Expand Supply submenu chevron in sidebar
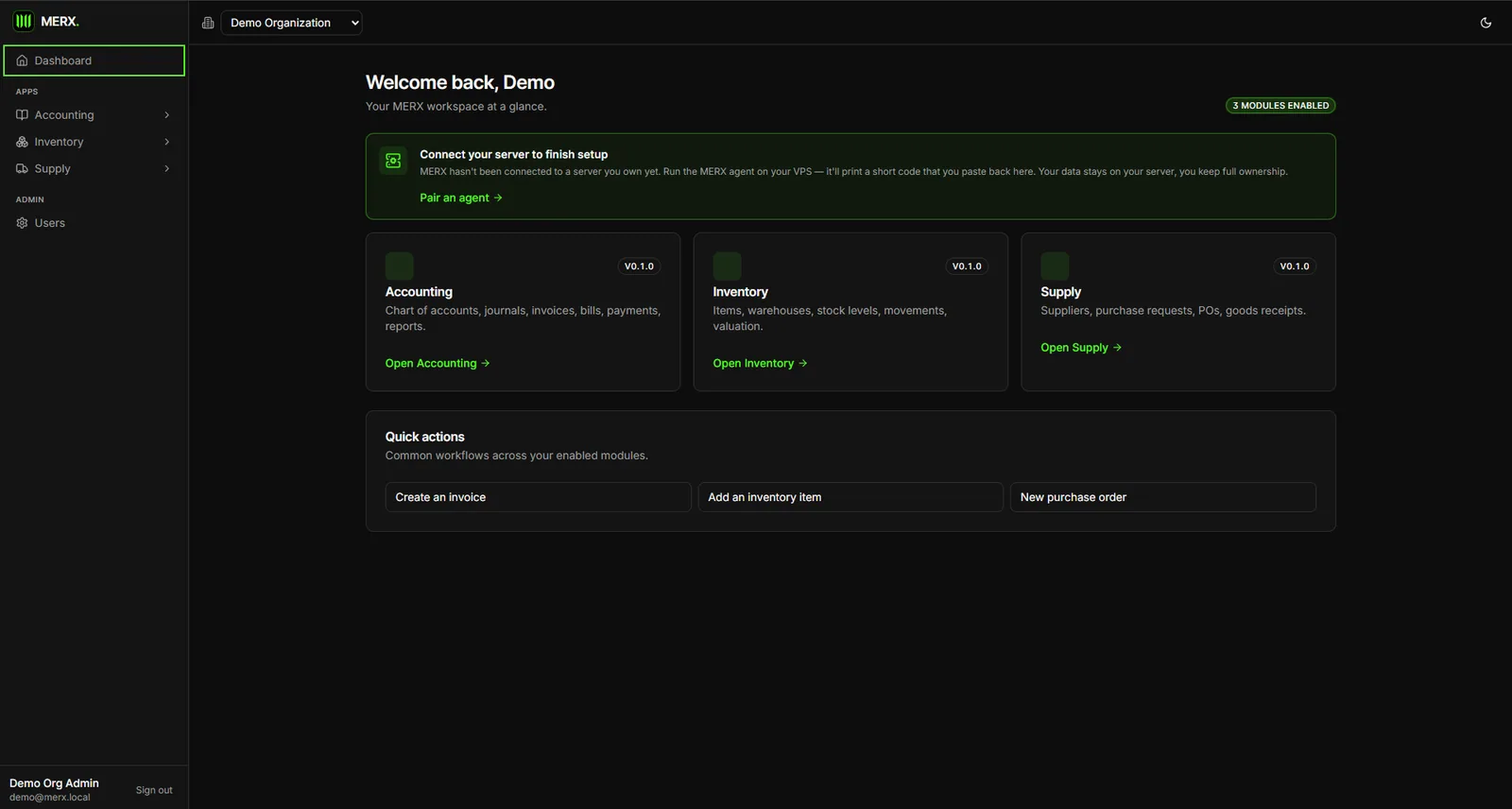Viewport: 1512px width, 809px height. coord(167,168)
